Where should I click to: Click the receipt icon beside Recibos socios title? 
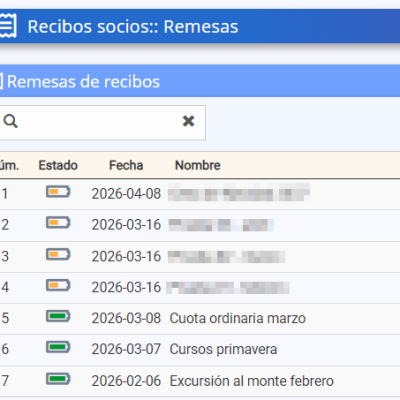7,26
